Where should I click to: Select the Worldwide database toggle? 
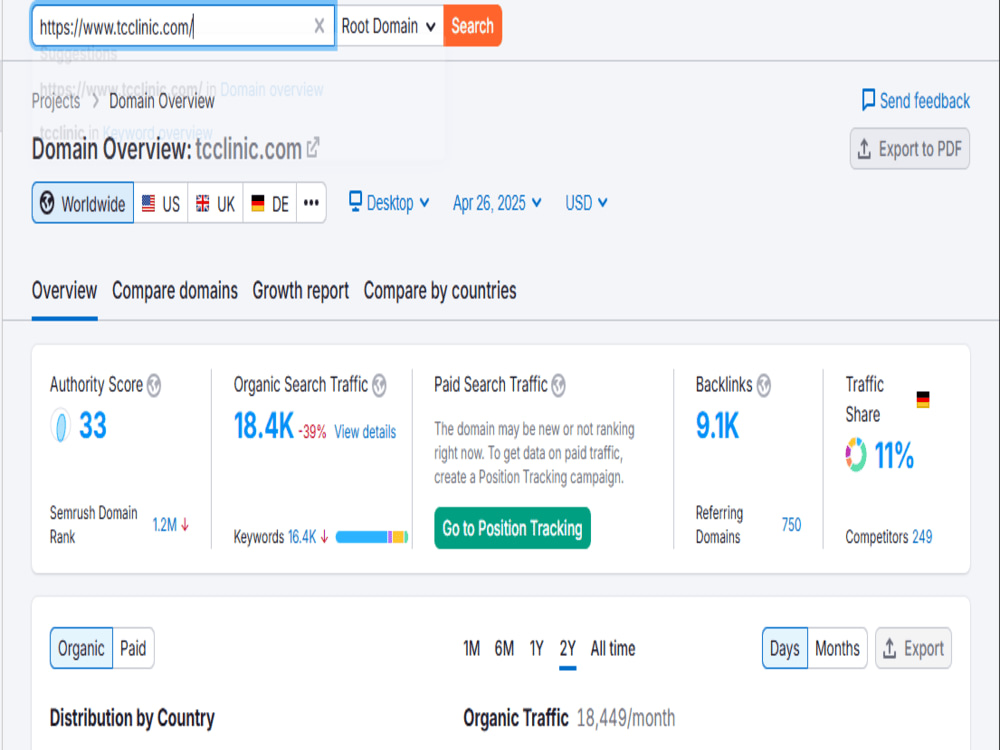83,203
